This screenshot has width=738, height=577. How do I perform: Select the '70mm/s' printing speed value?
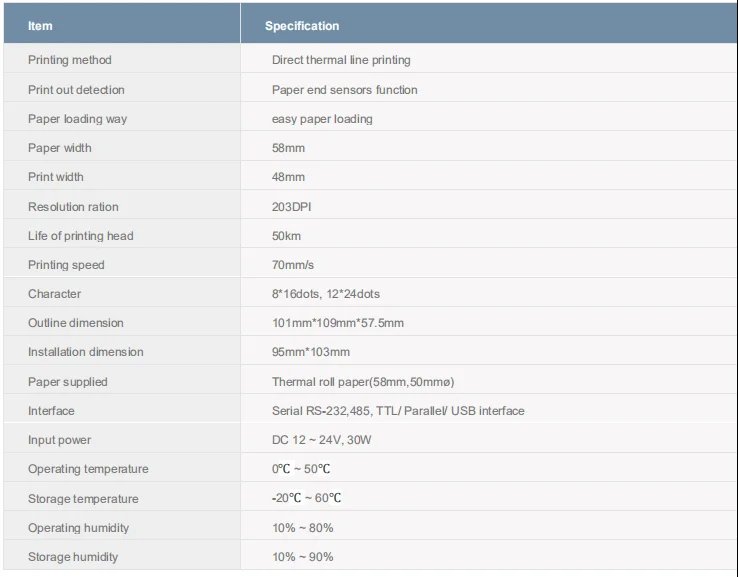[293, 265]
